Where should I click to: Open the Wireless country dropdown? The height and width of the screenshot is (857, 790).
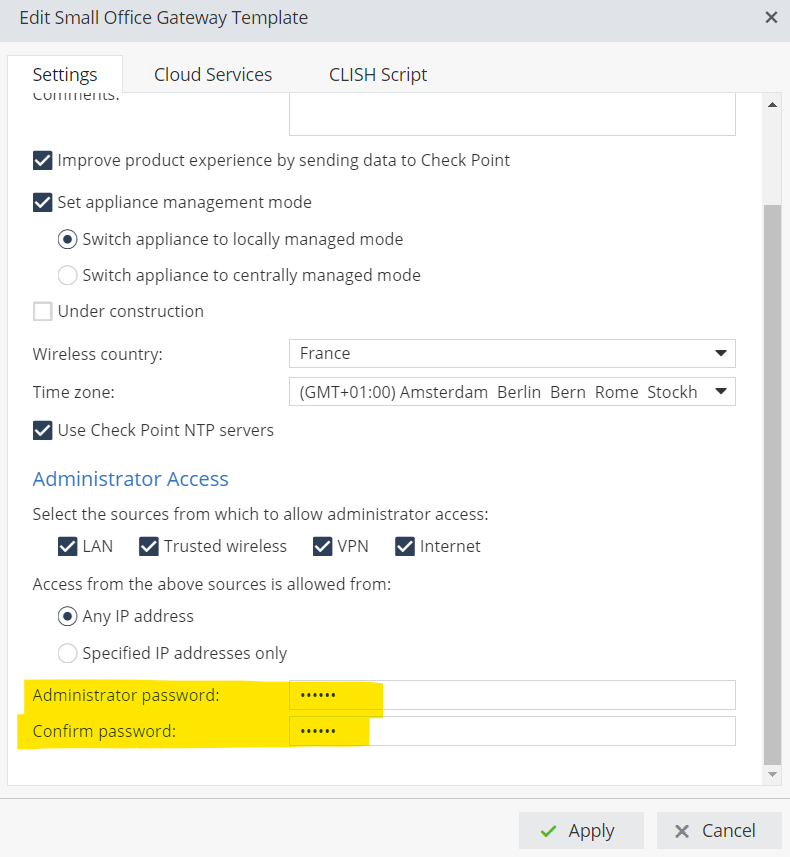[x=511, y=353]
